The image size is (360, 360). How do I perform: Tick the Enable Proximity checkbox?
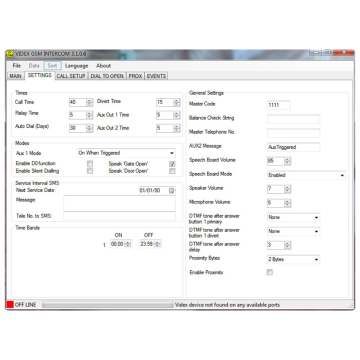(x=269, y=272)
